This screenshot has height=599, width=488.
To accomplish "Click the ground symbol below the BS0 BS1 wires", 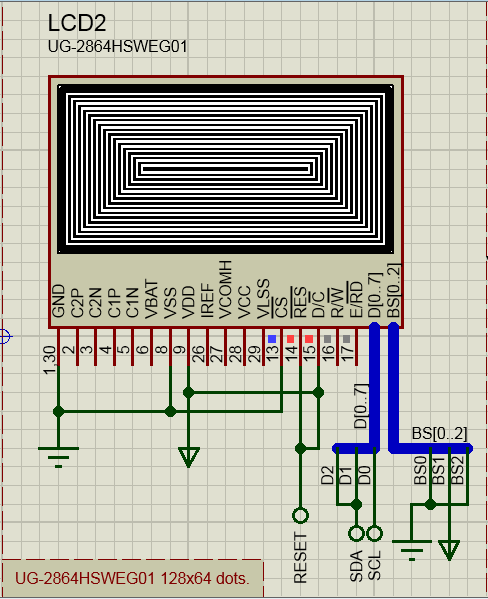I will pos(412,550).
